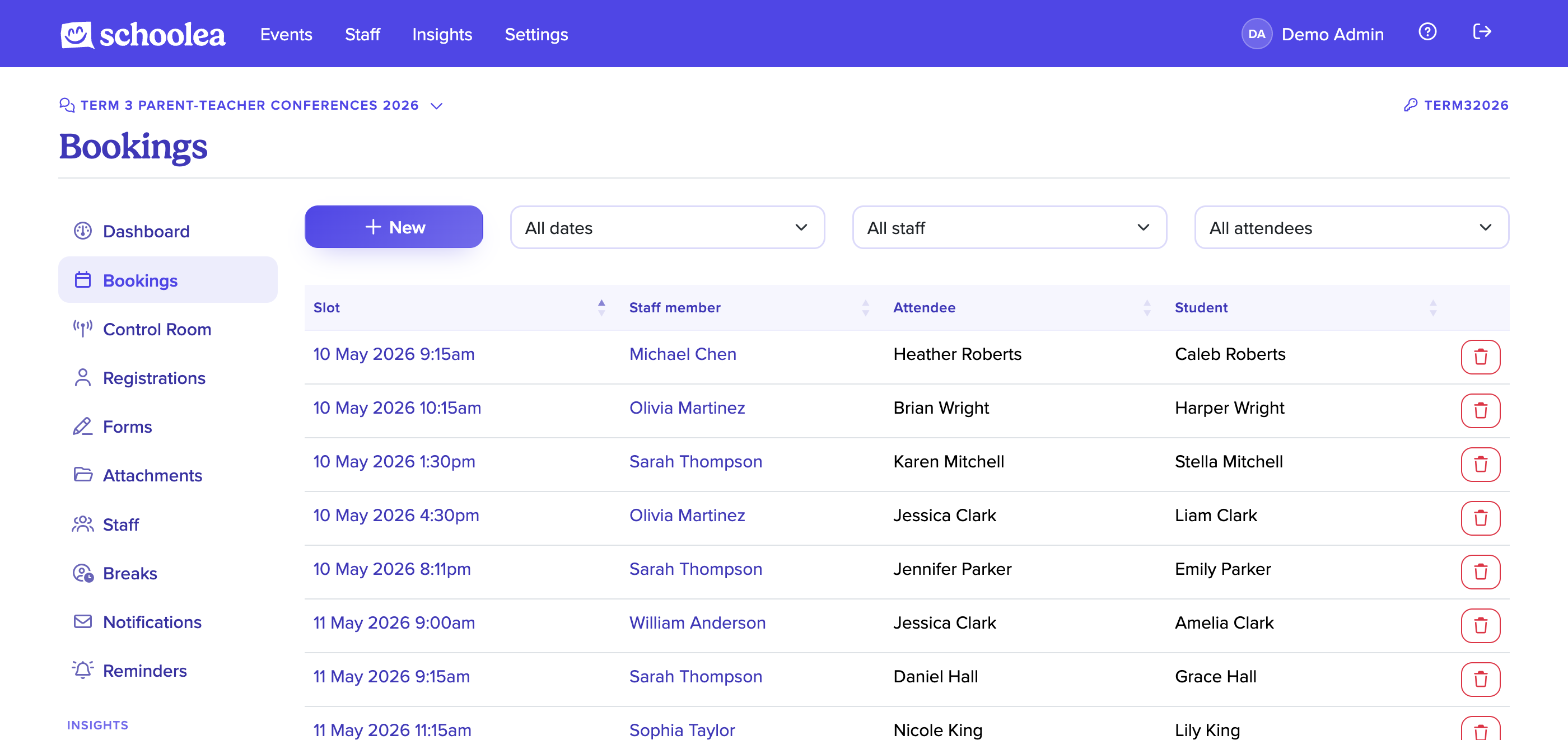The height and width of the screenshot is (740, 1568).
Task: Open the All staff filter dropdown
Action: click(x=1009, y=228)
